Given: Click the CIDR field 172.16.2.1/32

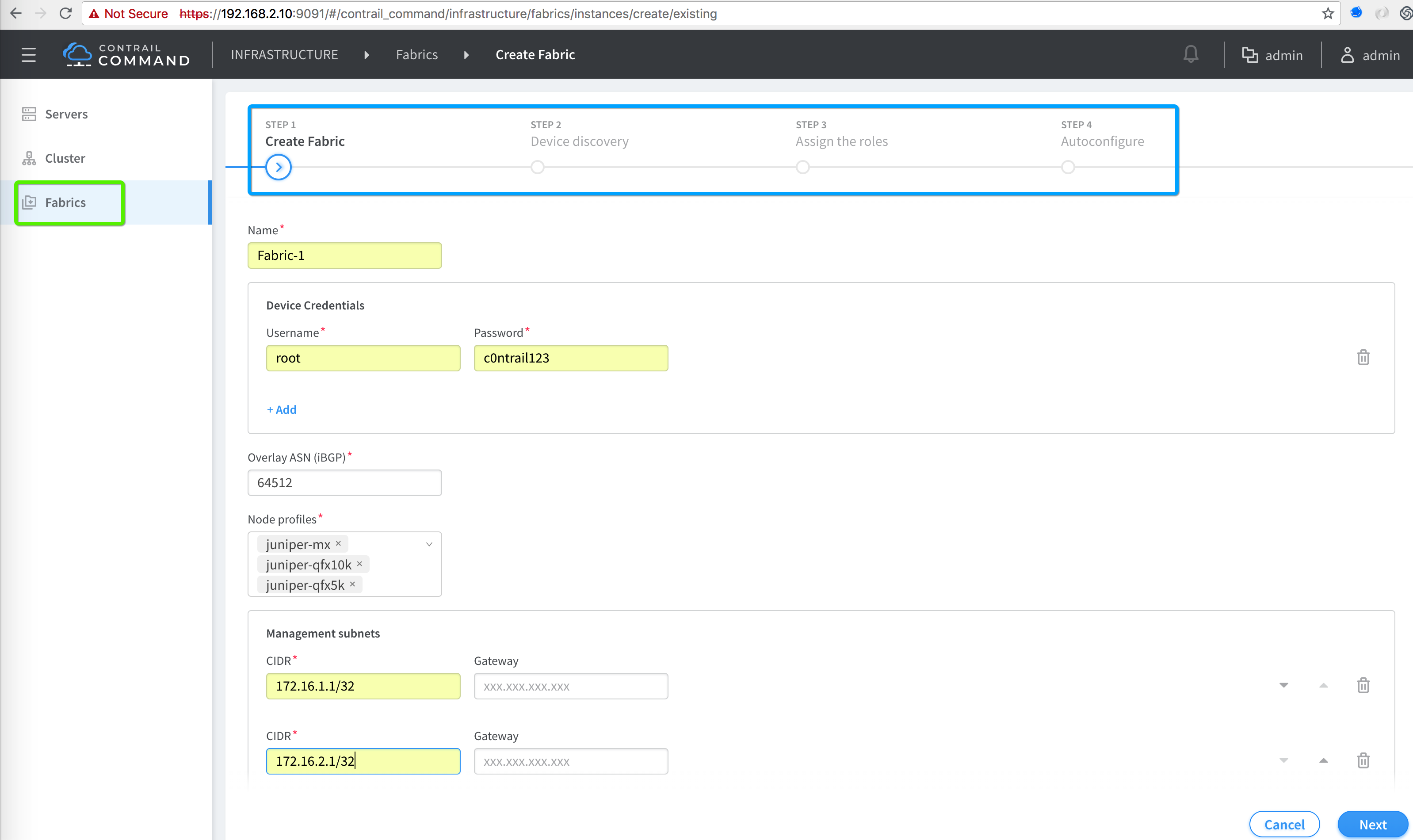Looking at the screenshot, I should 363,761.
